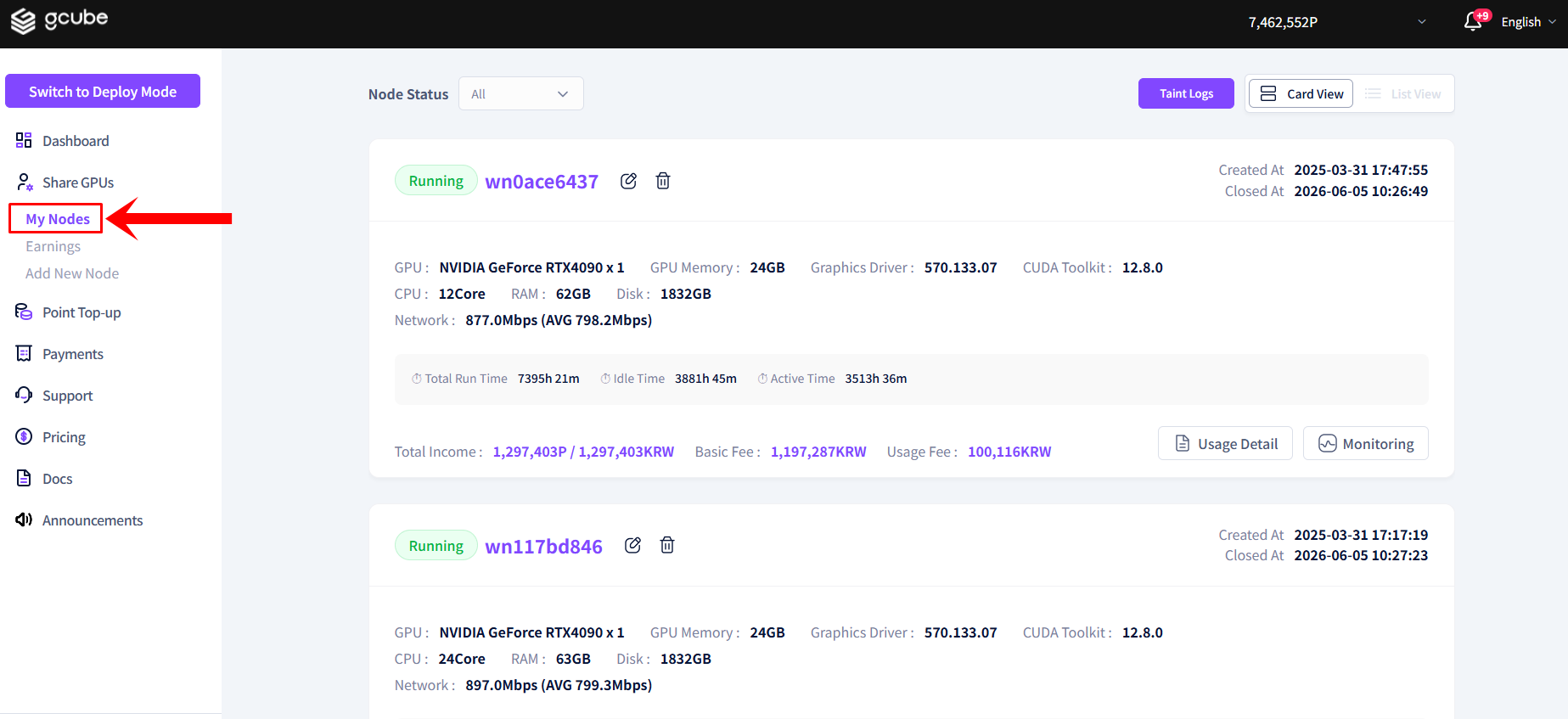Click the gcube logo

tap(59, 20)
